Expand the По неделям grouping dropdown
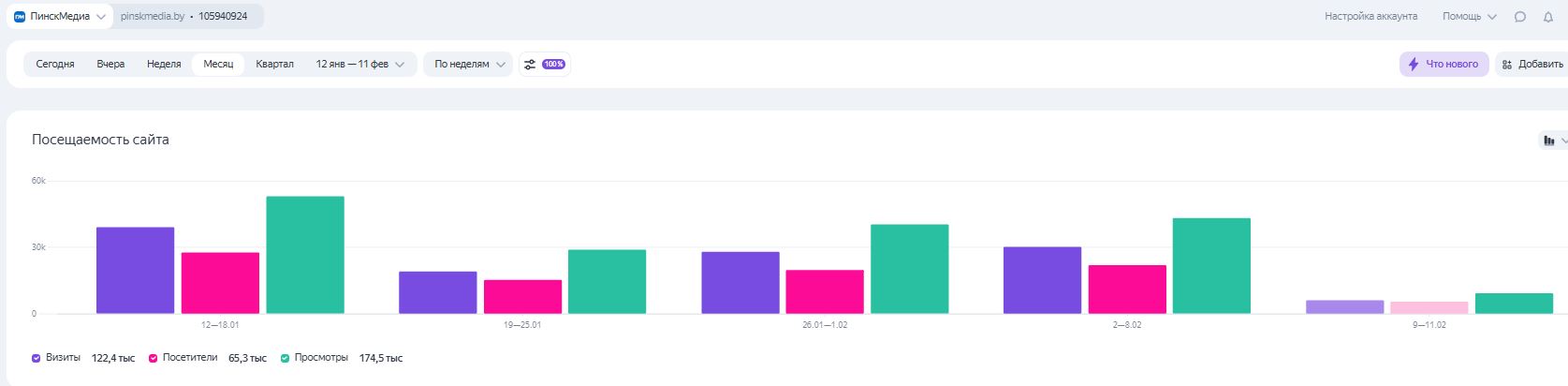Viewport: 1568px width, 386px height. 469,65
